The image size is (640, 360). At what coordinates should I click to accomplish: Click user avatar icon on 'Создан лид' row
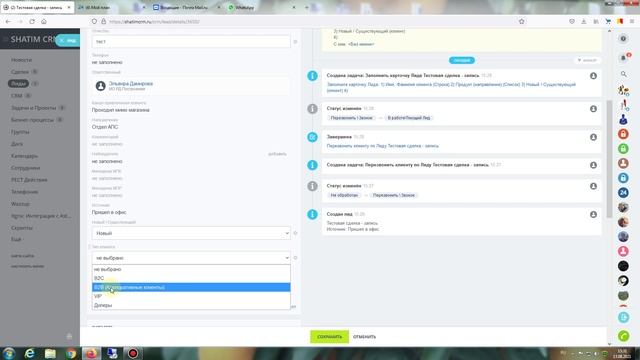(593, 214)
